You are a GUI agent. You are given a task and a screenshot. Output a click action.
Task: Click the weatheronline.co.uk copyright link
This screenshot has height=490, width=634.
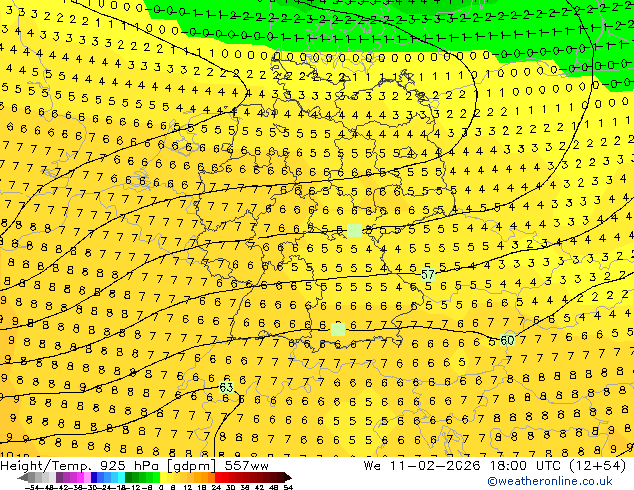(x=549, y=481)
